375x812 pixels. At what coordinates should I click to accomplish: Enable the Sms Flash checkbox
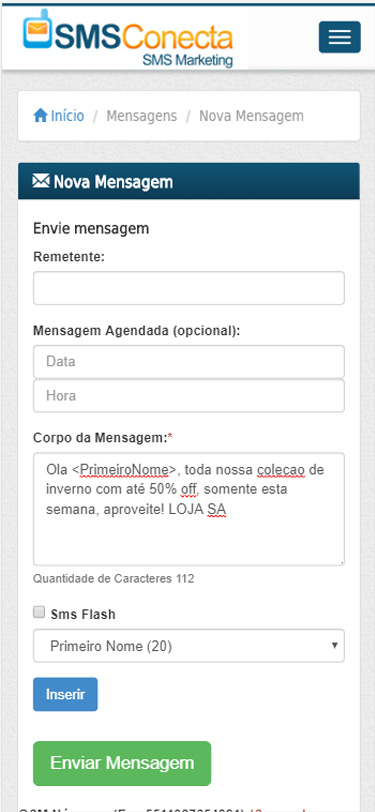(39, 613)
